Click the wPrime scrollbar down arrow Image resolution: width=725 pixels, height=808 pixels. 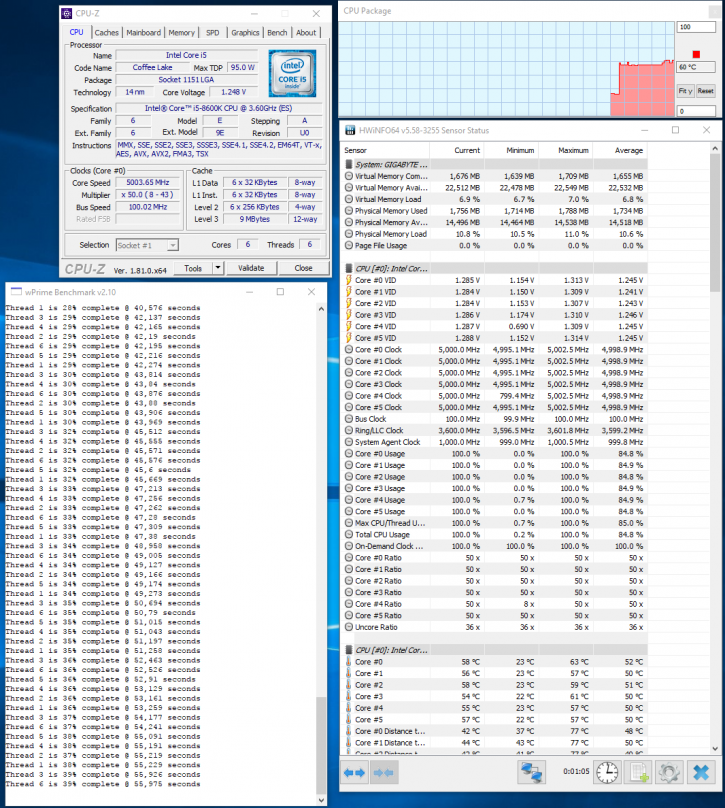coord(322,800)
